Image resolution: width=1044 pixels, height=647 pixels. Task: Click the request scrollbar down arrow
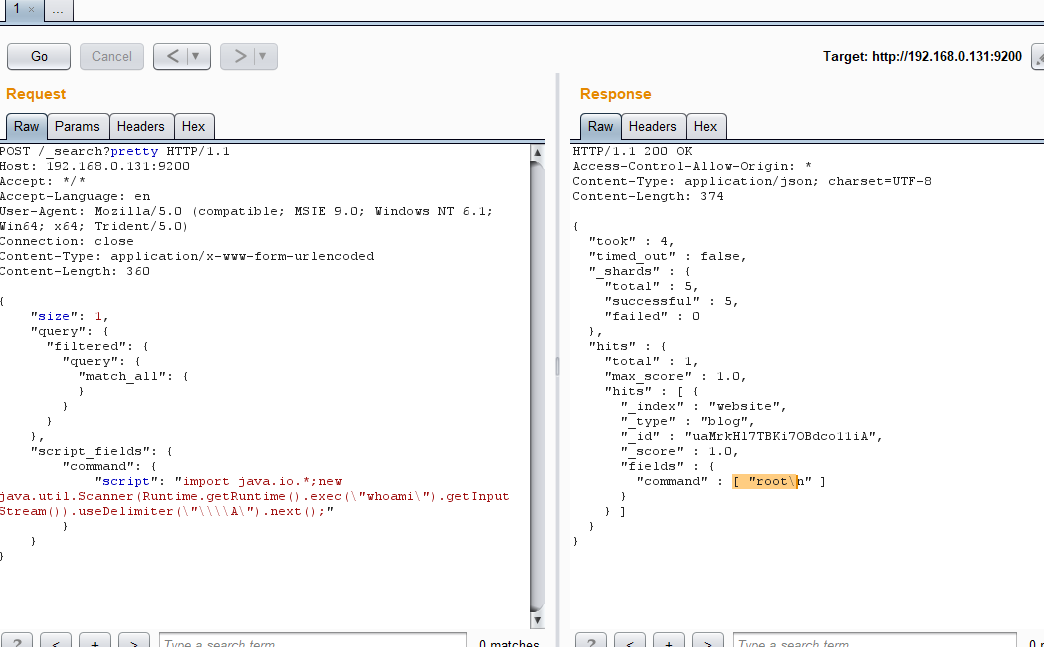click(537, 620)
